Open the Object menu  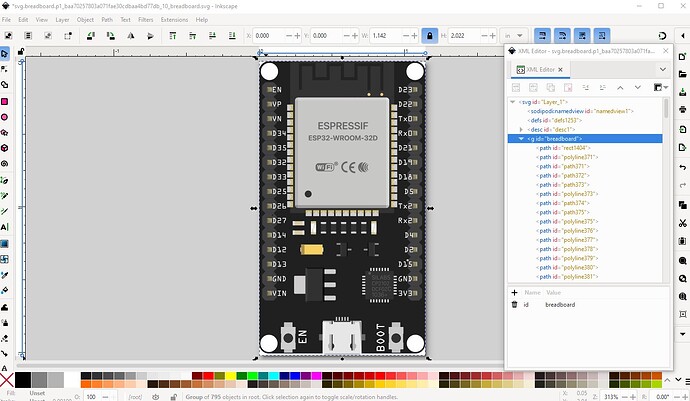(x=85, y=20)
